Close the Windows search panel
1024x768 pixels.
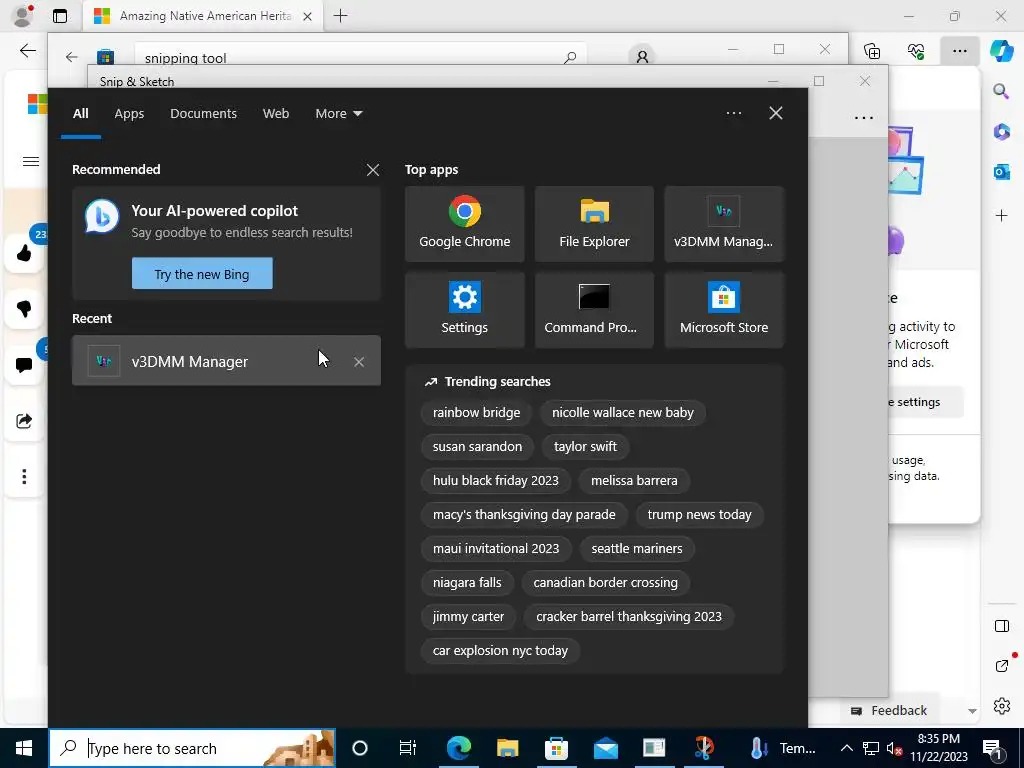[776, 113]
